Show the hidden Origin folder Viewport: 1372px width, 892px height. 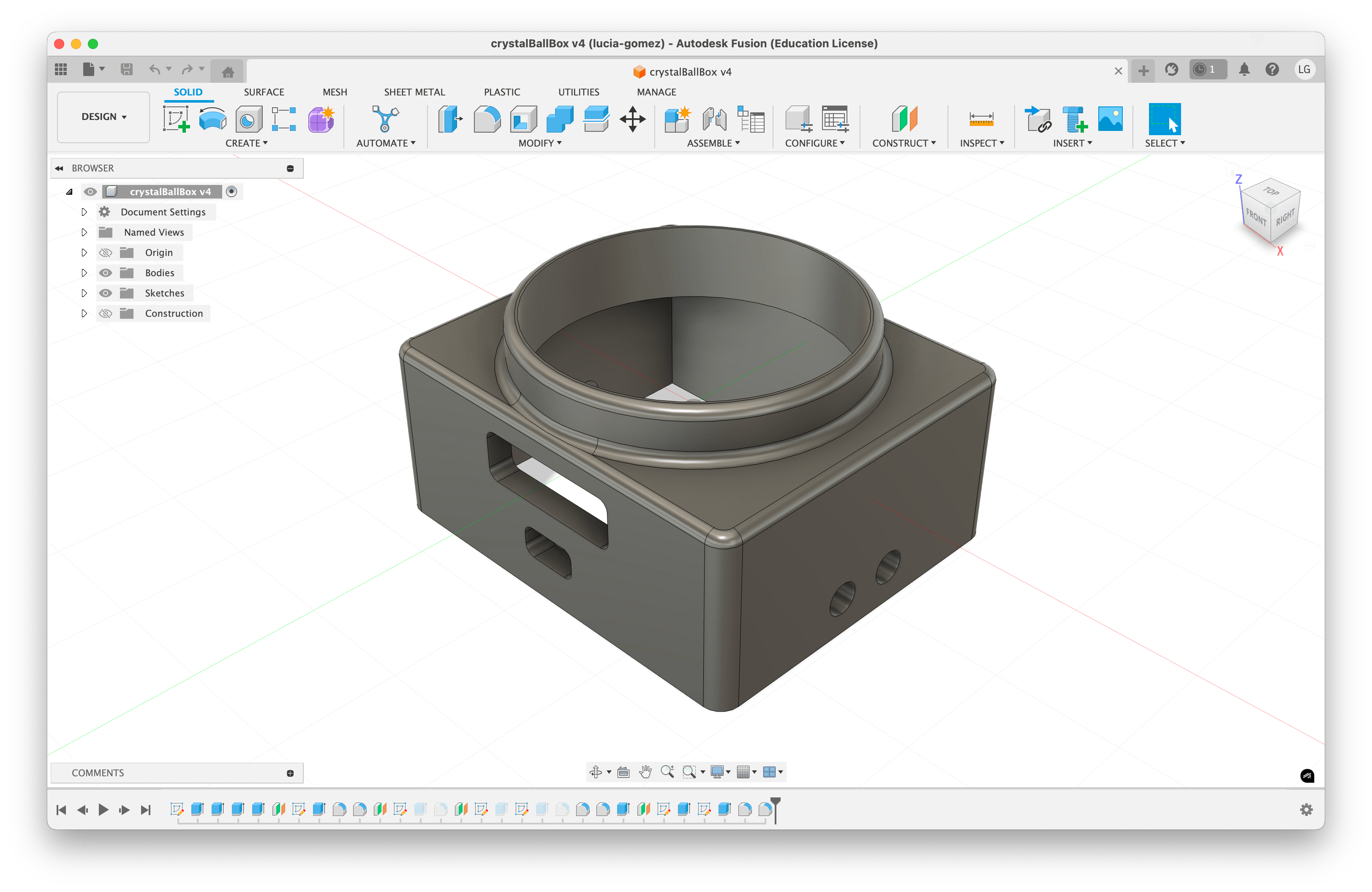(105, 253)
